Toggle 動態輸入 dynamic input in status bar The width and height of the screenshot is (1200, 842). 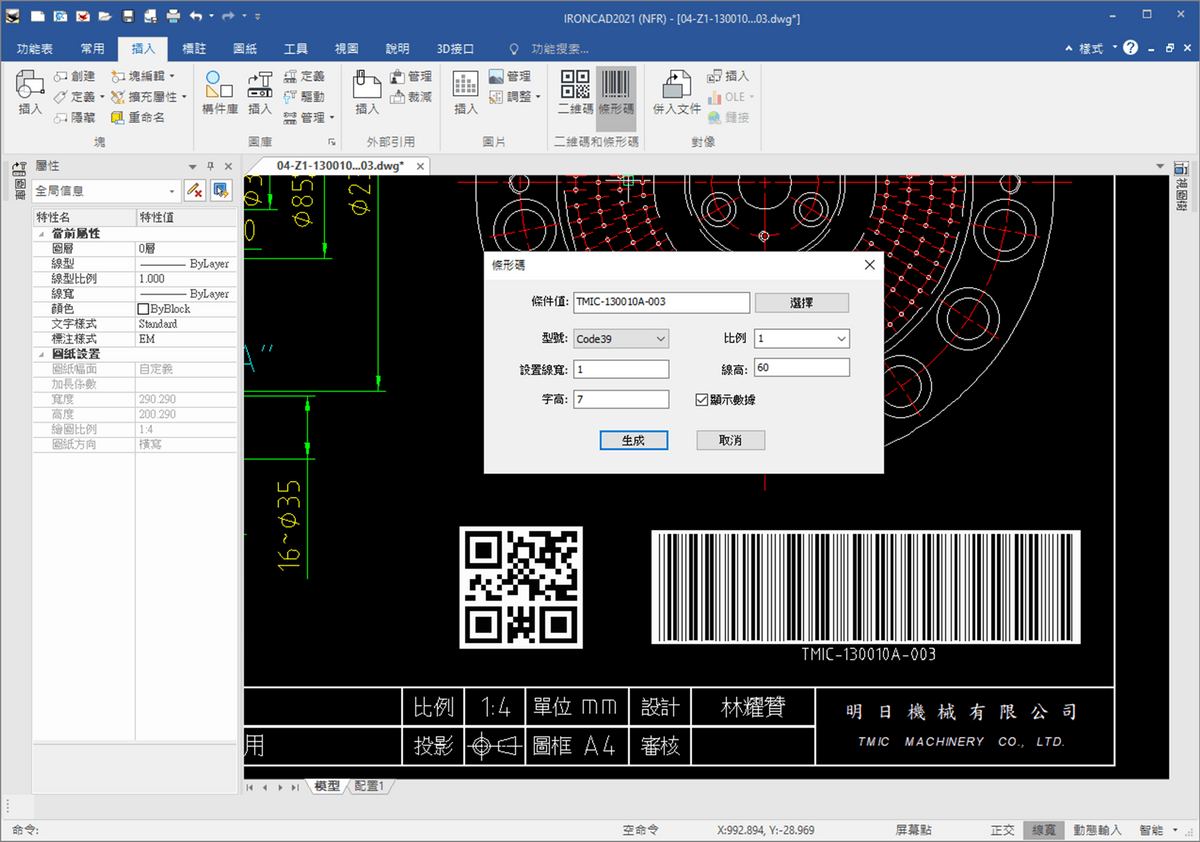coord(1097,830)
